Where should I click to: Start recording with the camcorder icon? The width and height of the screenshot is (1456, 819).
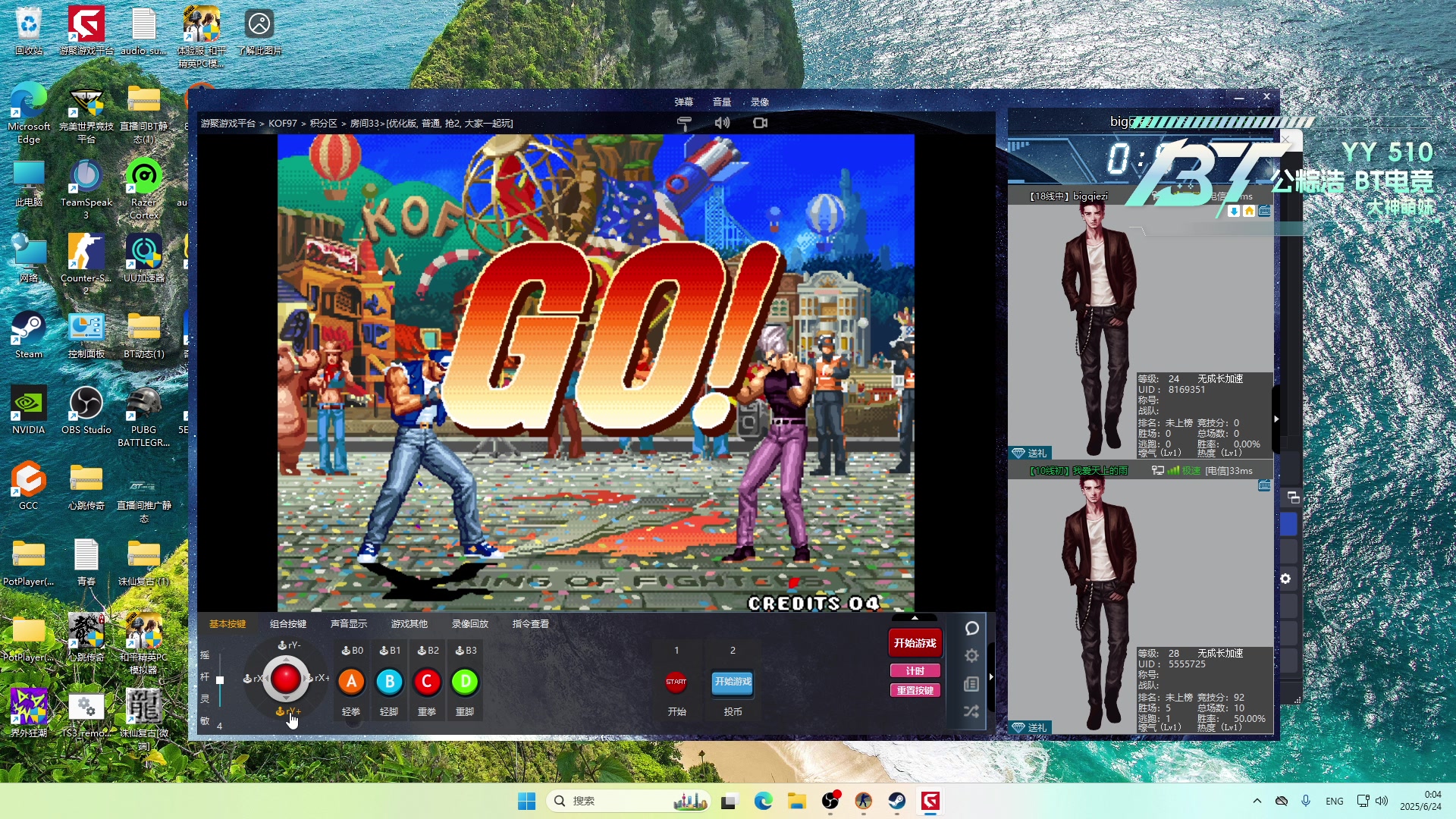[x=760, y=123]
